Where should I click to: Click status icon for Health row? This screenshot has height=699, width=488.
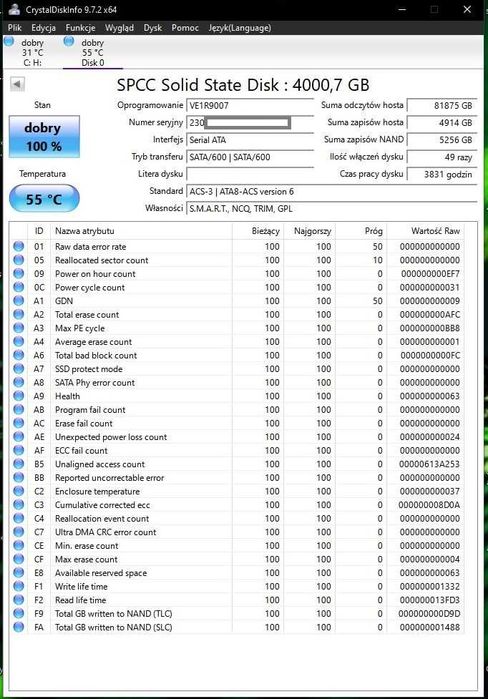click(x=19, y=396)
